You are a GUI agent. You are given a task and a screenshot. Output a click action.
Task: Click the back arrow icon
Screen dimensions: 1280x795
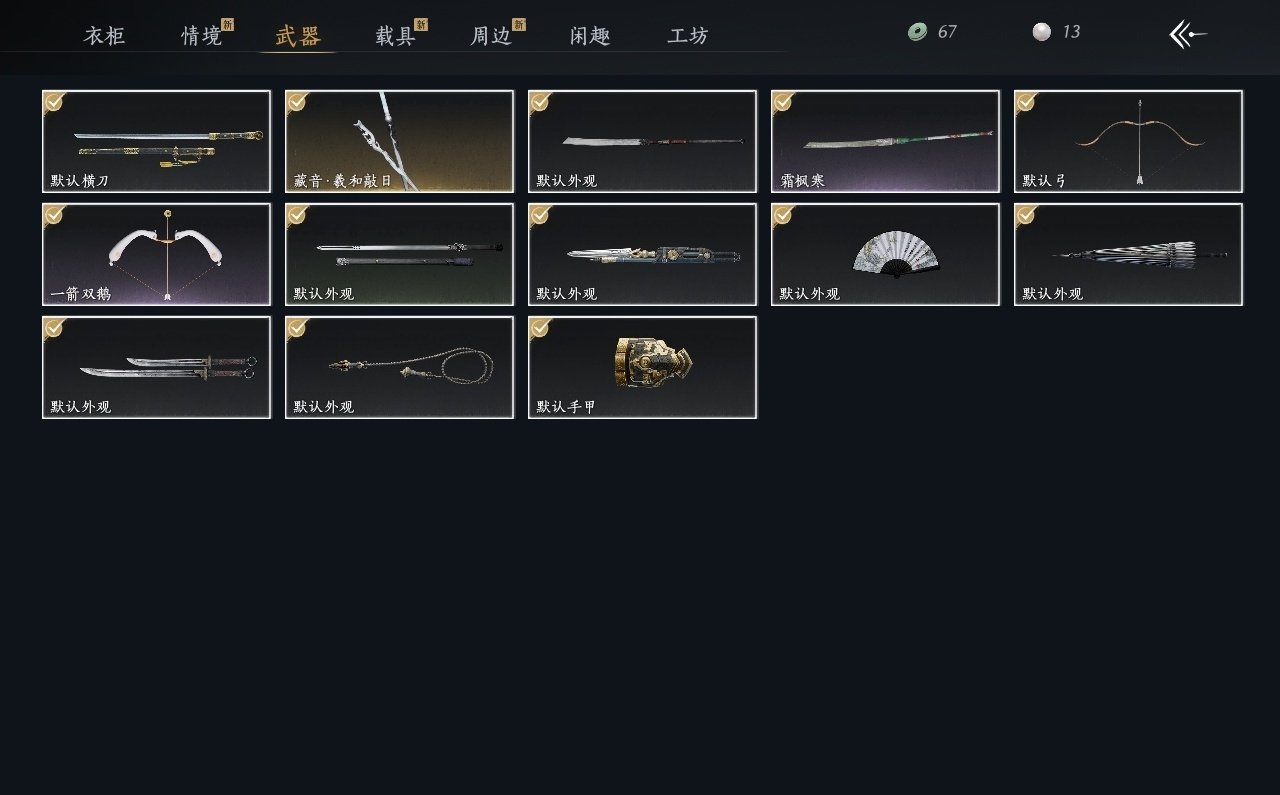(x=1188, y=34)
